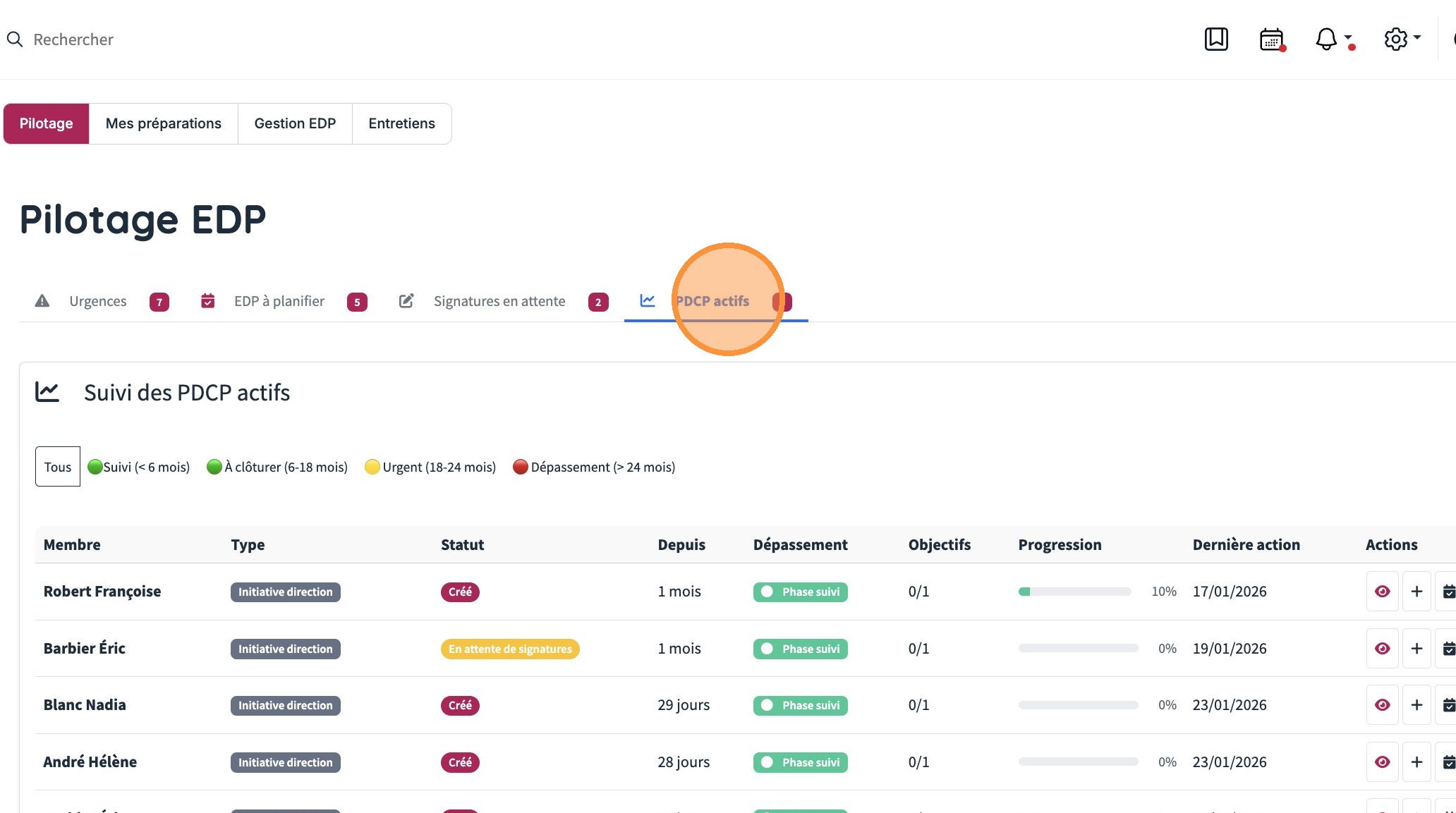View Robert Françoise's PDCP via eye icon

pos(1382,592)
